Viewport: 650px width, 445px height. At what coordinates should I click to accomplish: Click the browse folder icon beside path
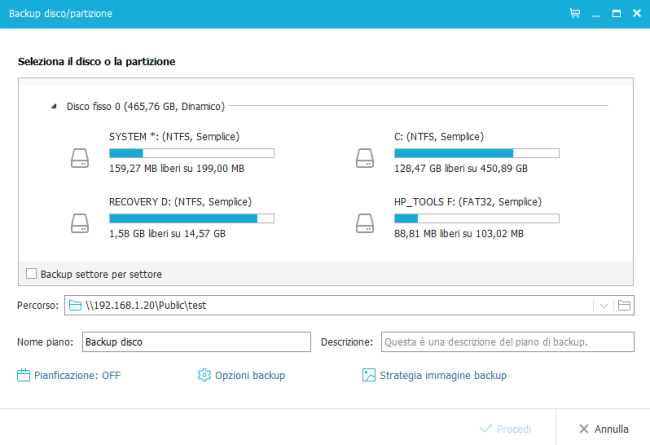click(624, 305)
